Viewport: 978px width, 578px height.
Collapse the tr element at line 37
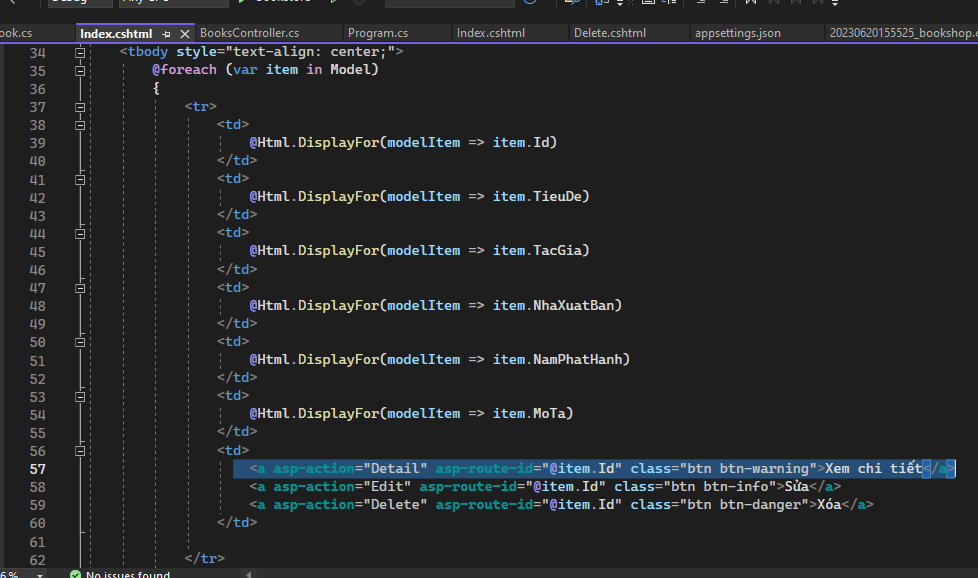pos(79,106)
